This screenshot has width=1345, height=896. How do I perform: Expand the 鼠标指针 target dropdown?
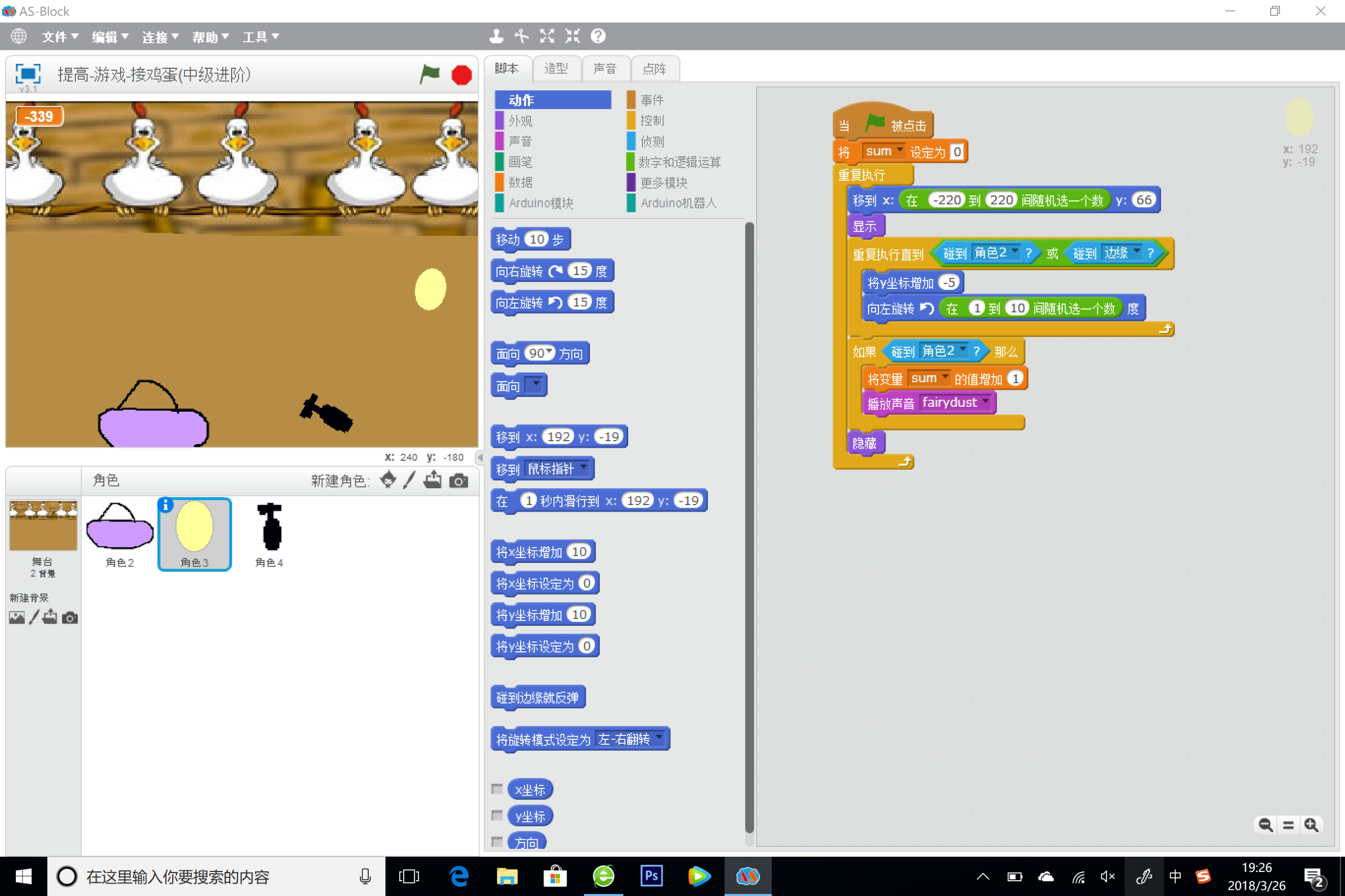coord(583,467)
